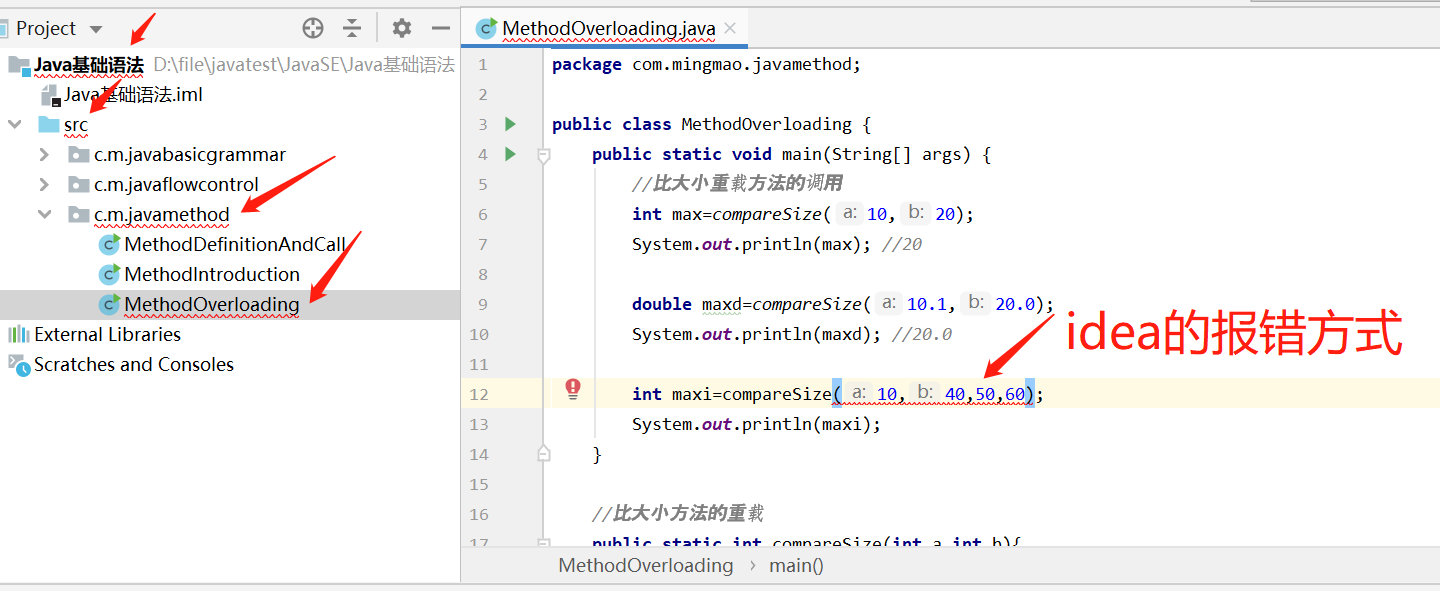The height and width of the screenshot is (591, 1440).
Task: Collapse main method with fold marker on line 4
Action: (x=544, y=155)
